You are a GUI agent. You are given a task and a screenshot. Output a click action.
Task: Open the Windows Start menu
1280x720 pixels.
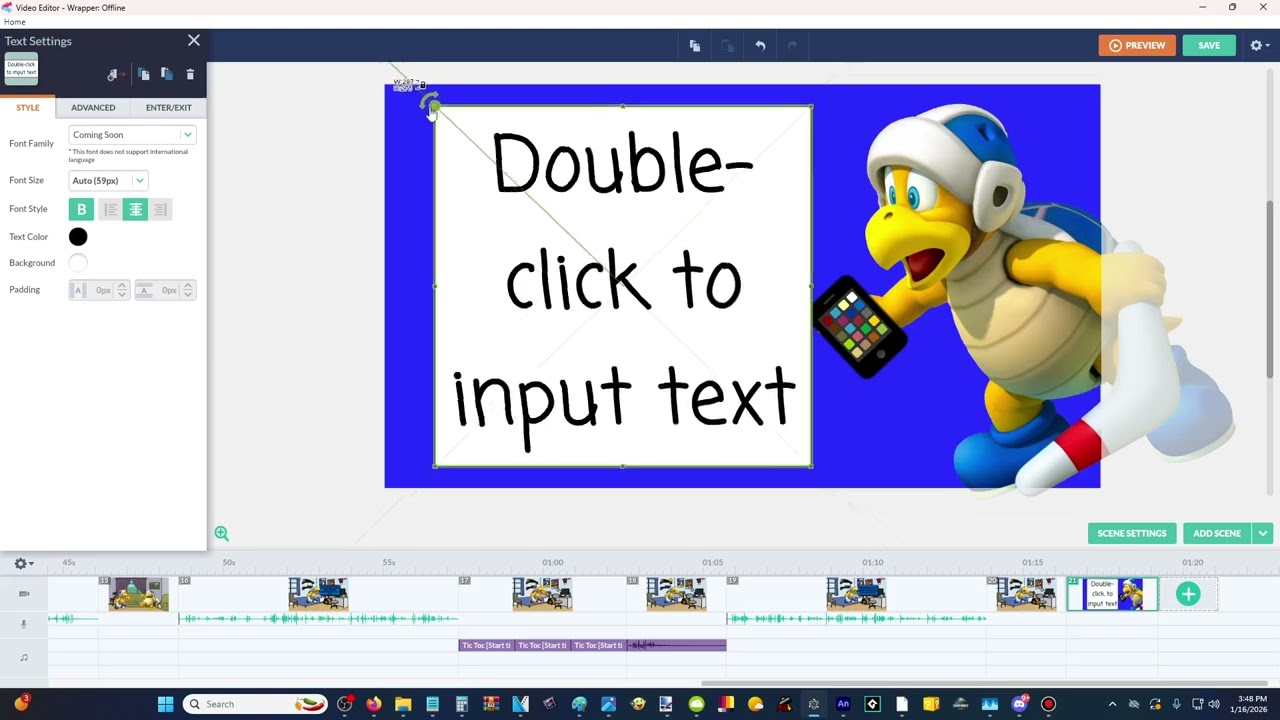point(165,704)
